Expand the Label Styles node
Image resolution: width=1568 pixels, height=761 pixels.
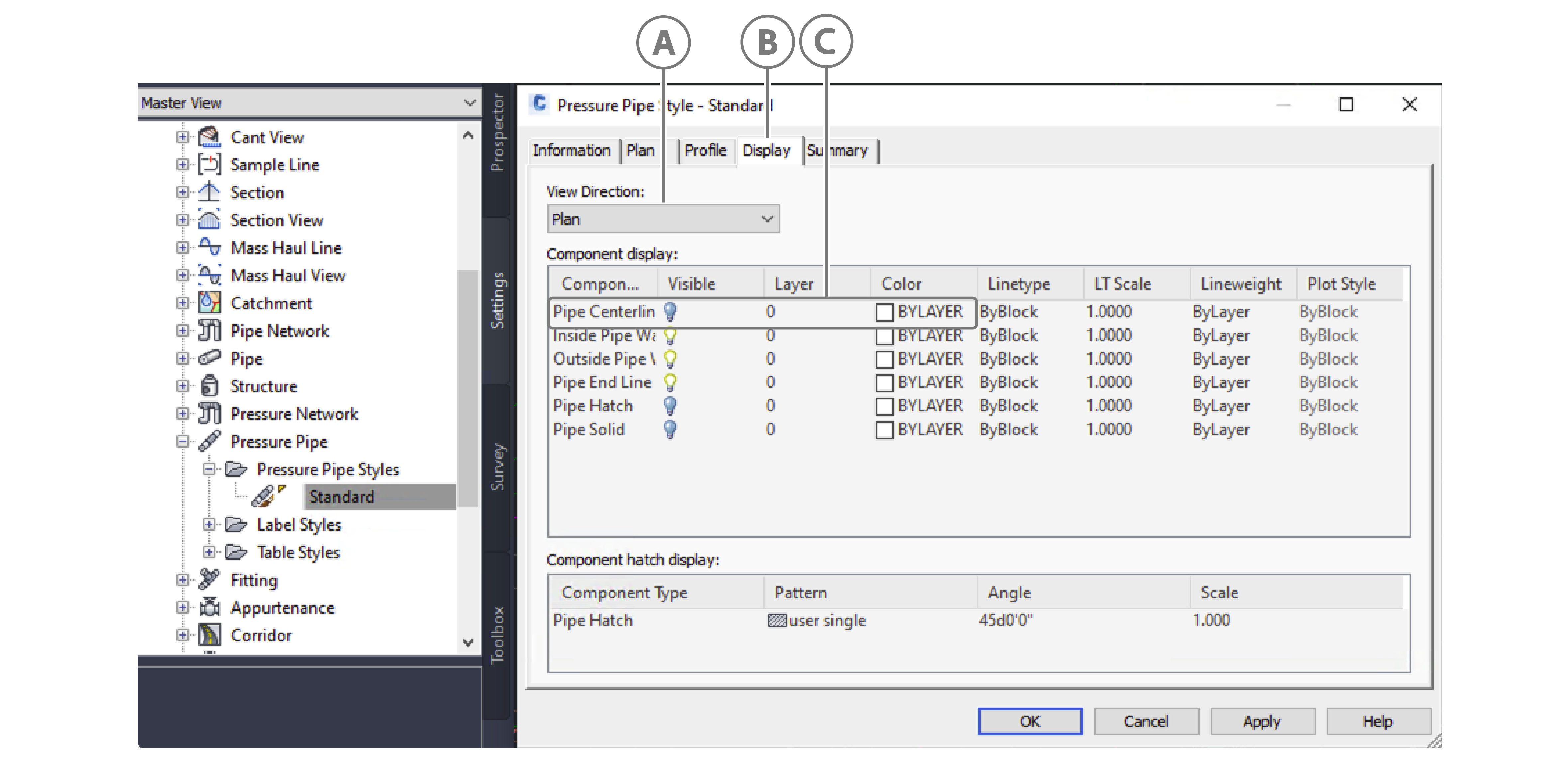pyautogui.click(x=209, y=525)
